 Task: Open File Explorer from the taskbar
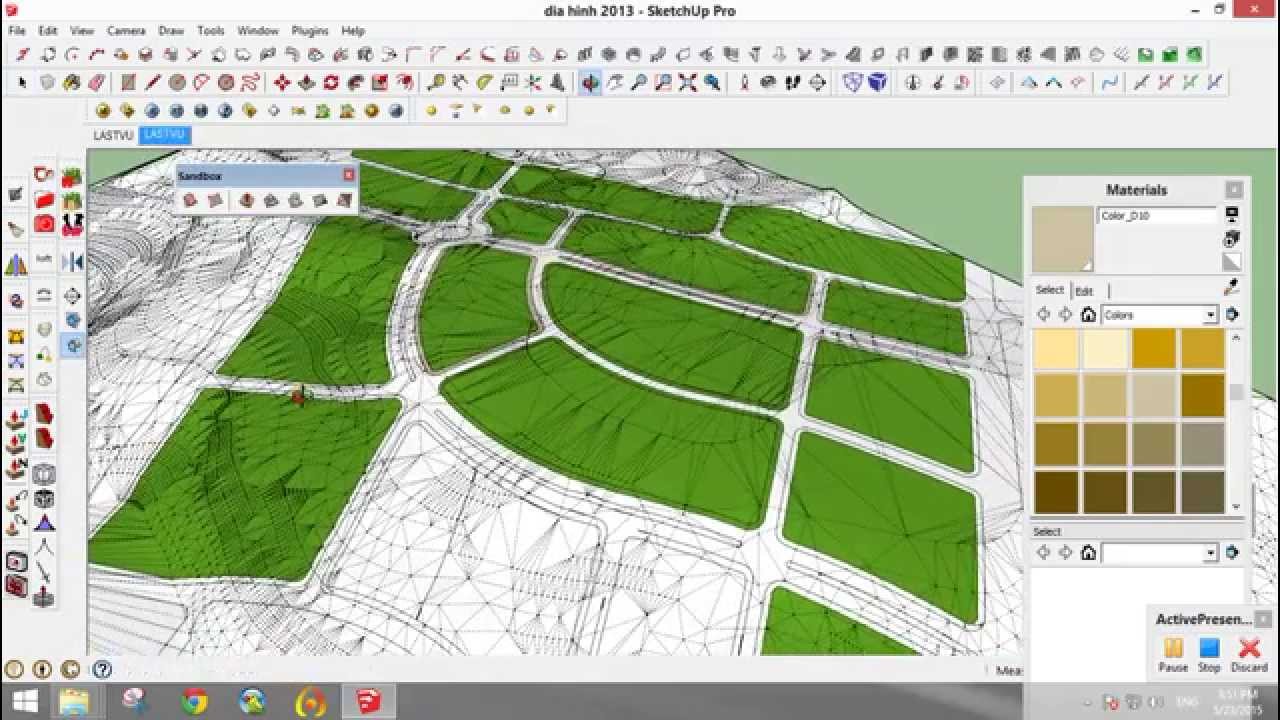[x=74, y=701]
